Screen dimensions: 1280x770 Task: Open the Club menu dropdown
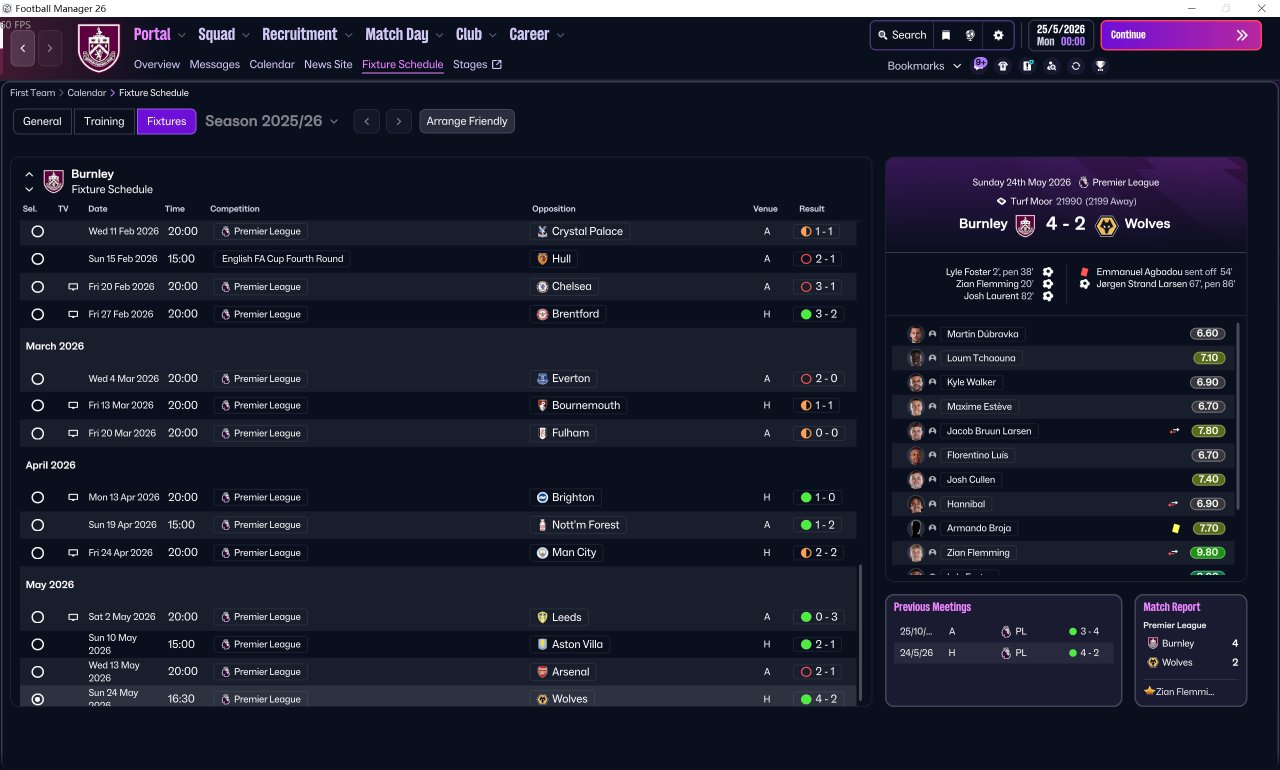tap(476, 34)
